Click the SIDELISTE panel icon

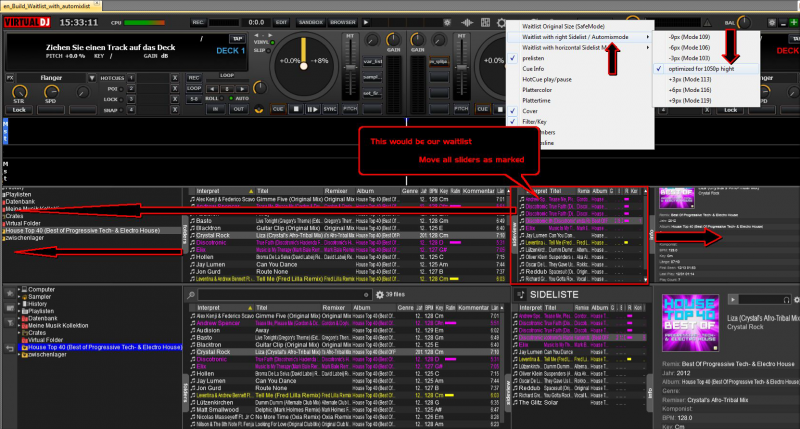tap(520, 294)
